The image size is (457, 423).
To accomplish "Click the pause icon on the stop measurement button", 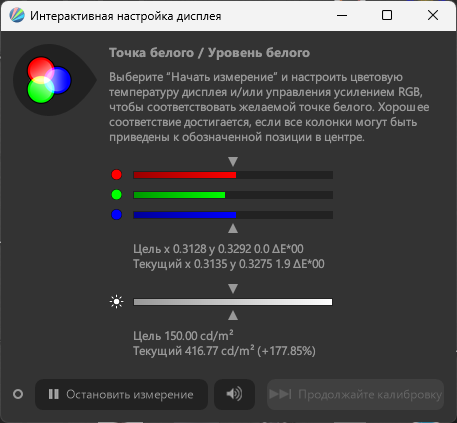I will click(x=54, y=394).
